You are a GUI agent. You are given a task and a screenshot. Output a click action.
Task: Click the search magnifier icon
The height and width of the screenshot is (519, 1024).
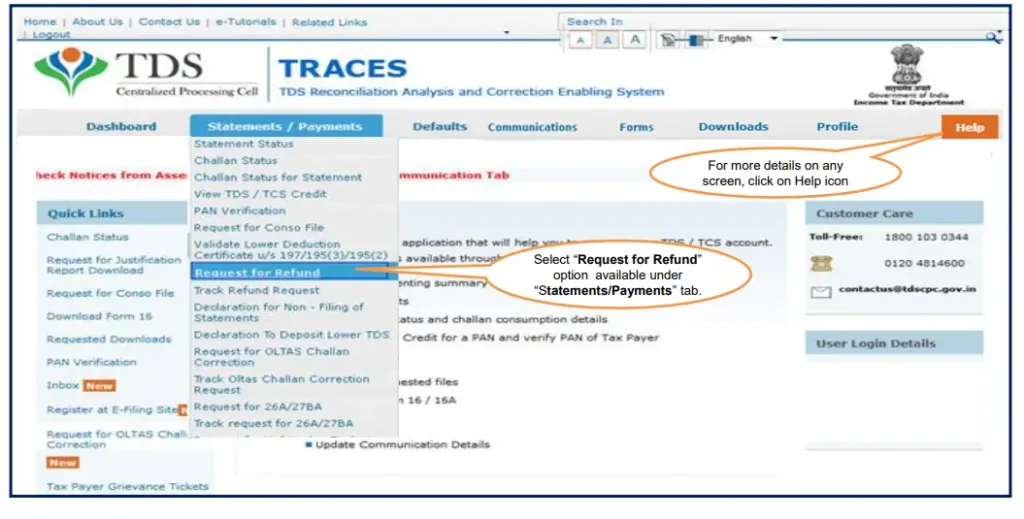coord(994,38)
